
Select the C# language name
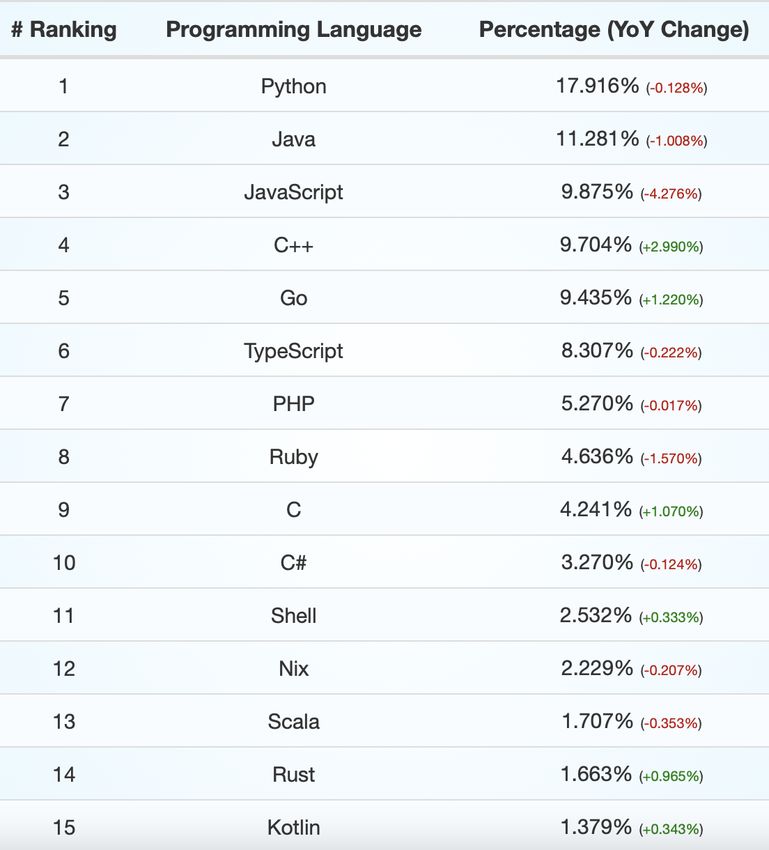tap(294, 563)
